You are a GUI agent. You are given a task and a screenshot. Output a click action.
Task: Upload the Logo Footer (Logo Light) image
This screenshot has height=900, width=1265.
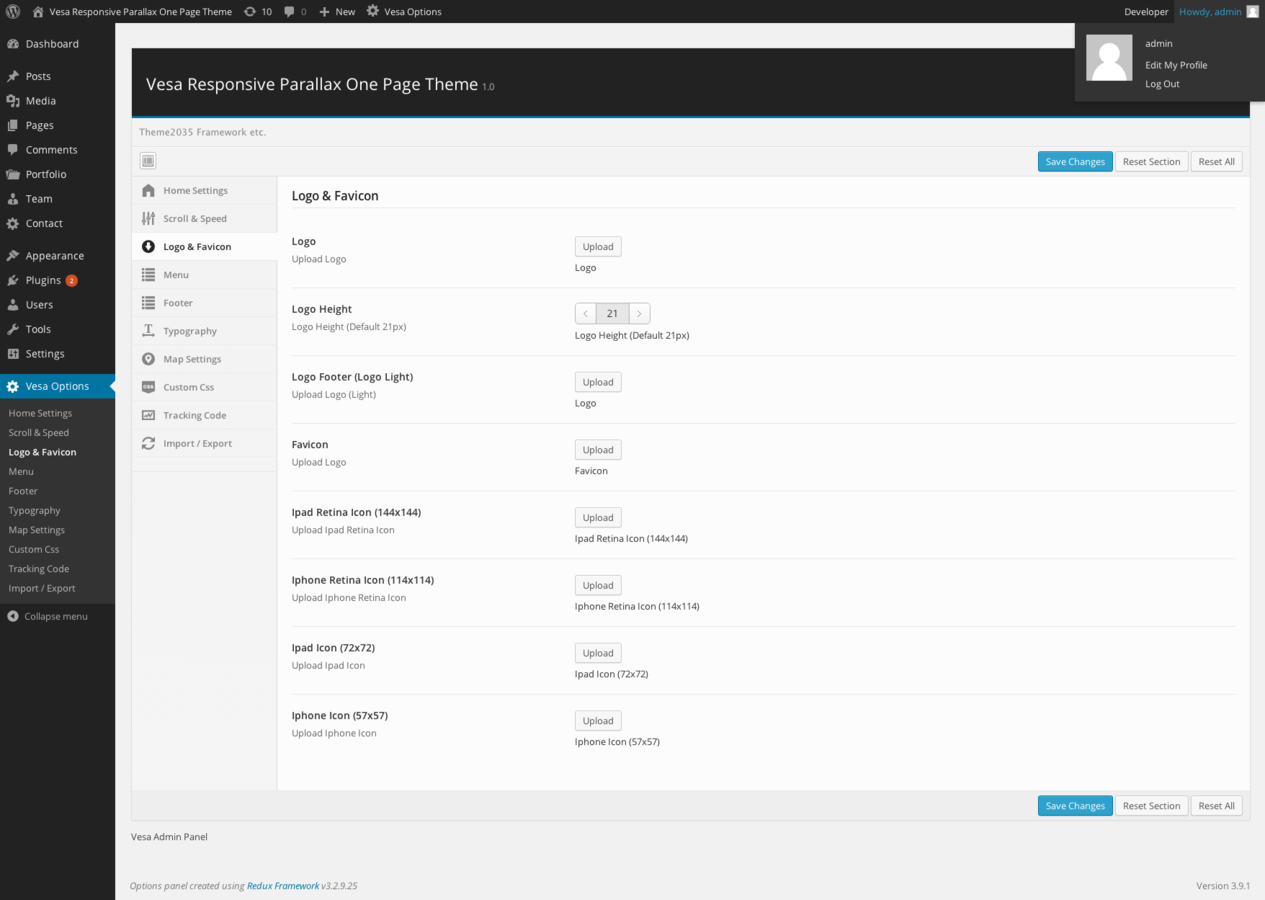point(598,382)
